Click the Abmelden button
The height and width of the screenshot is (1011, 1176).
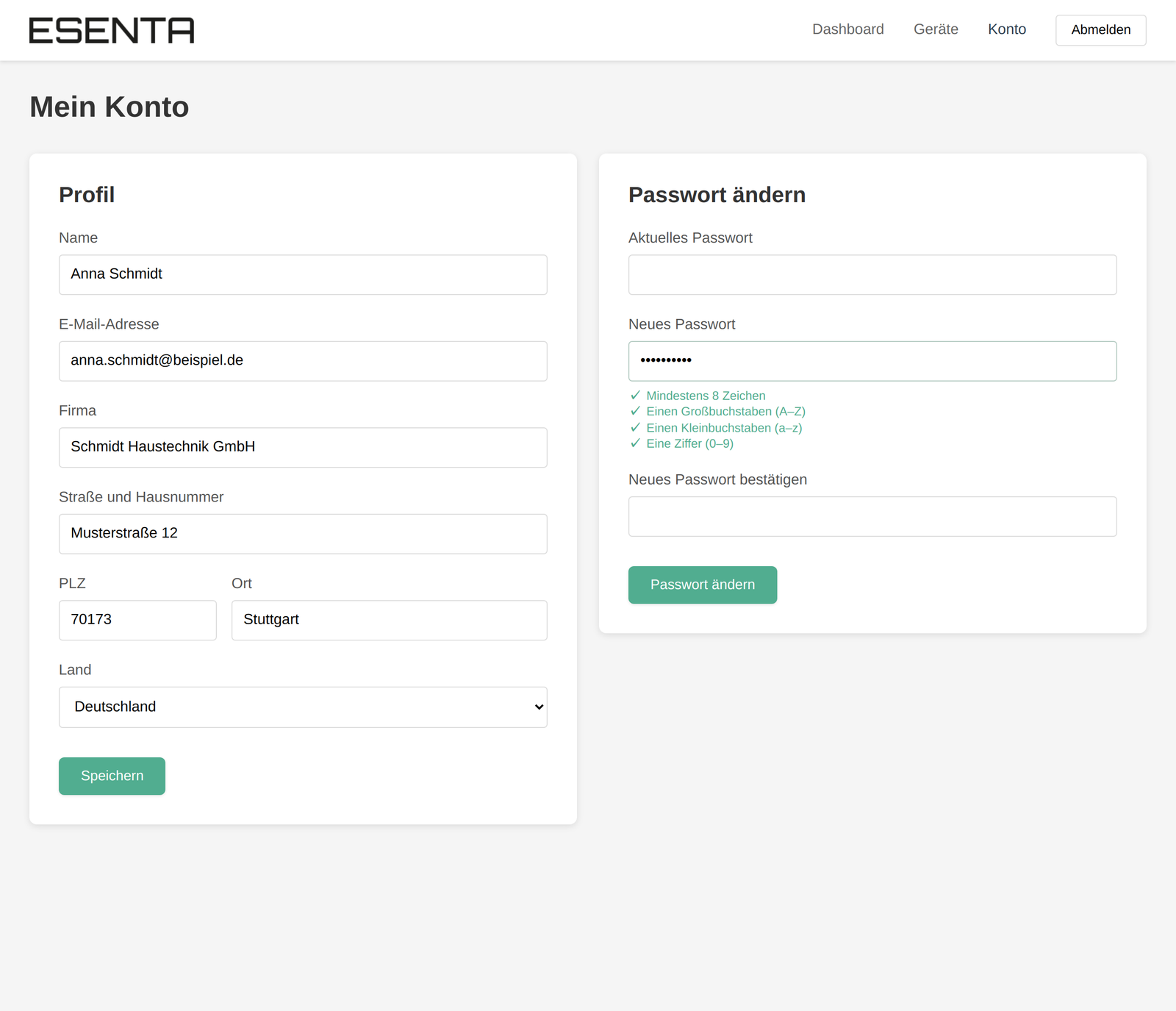point(1100,30)
